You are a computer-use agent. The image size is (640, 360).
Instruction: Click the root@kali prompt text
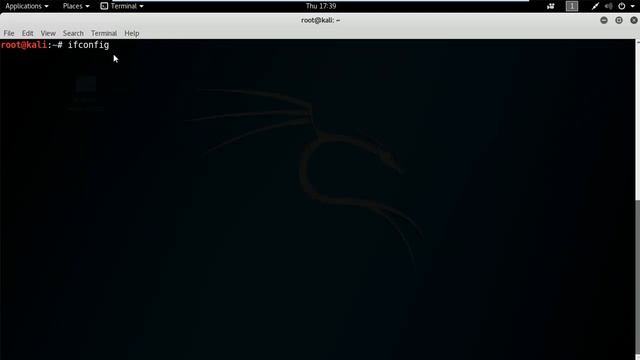point(24,45)
